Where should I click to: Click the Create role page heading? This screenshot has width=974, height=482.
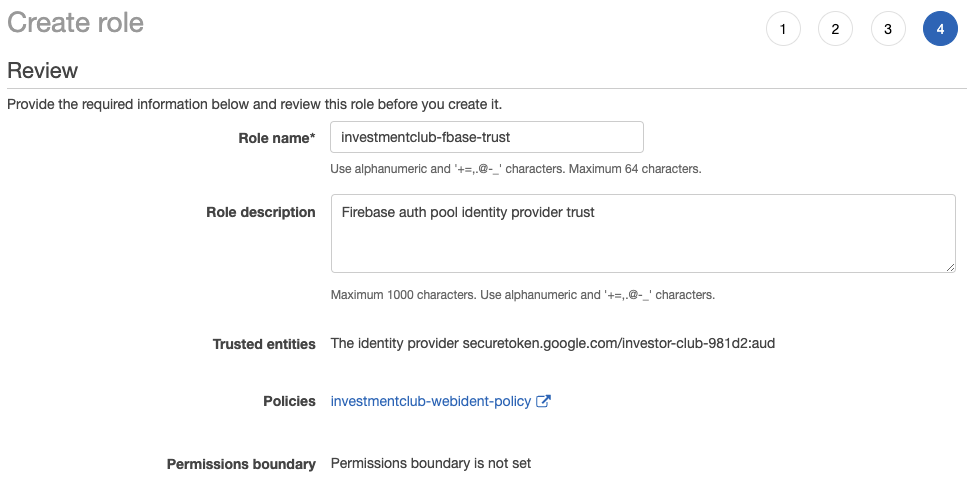coord(75,22)
